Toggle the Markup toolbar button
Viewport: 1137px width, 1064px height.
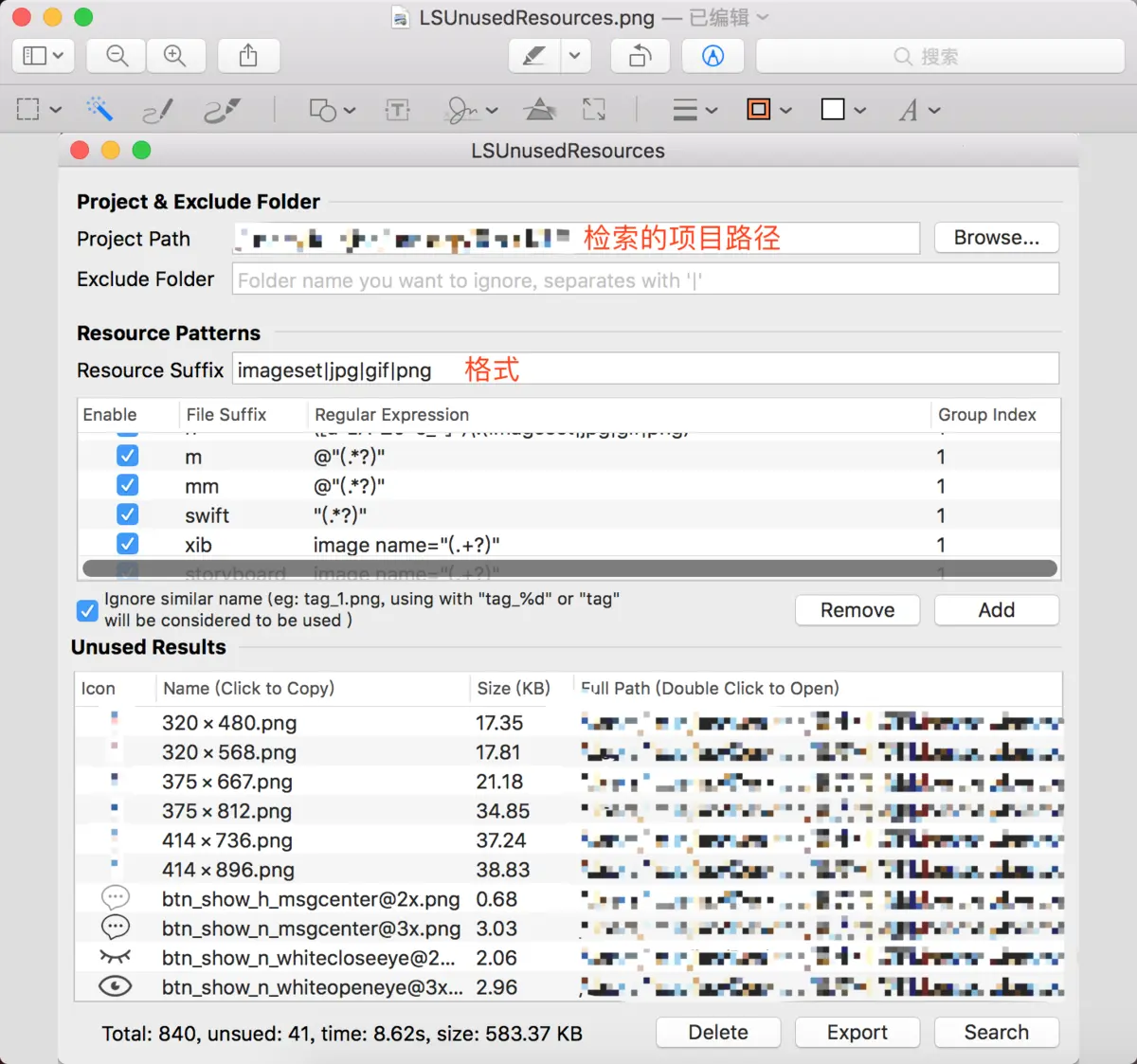[713, 56]
